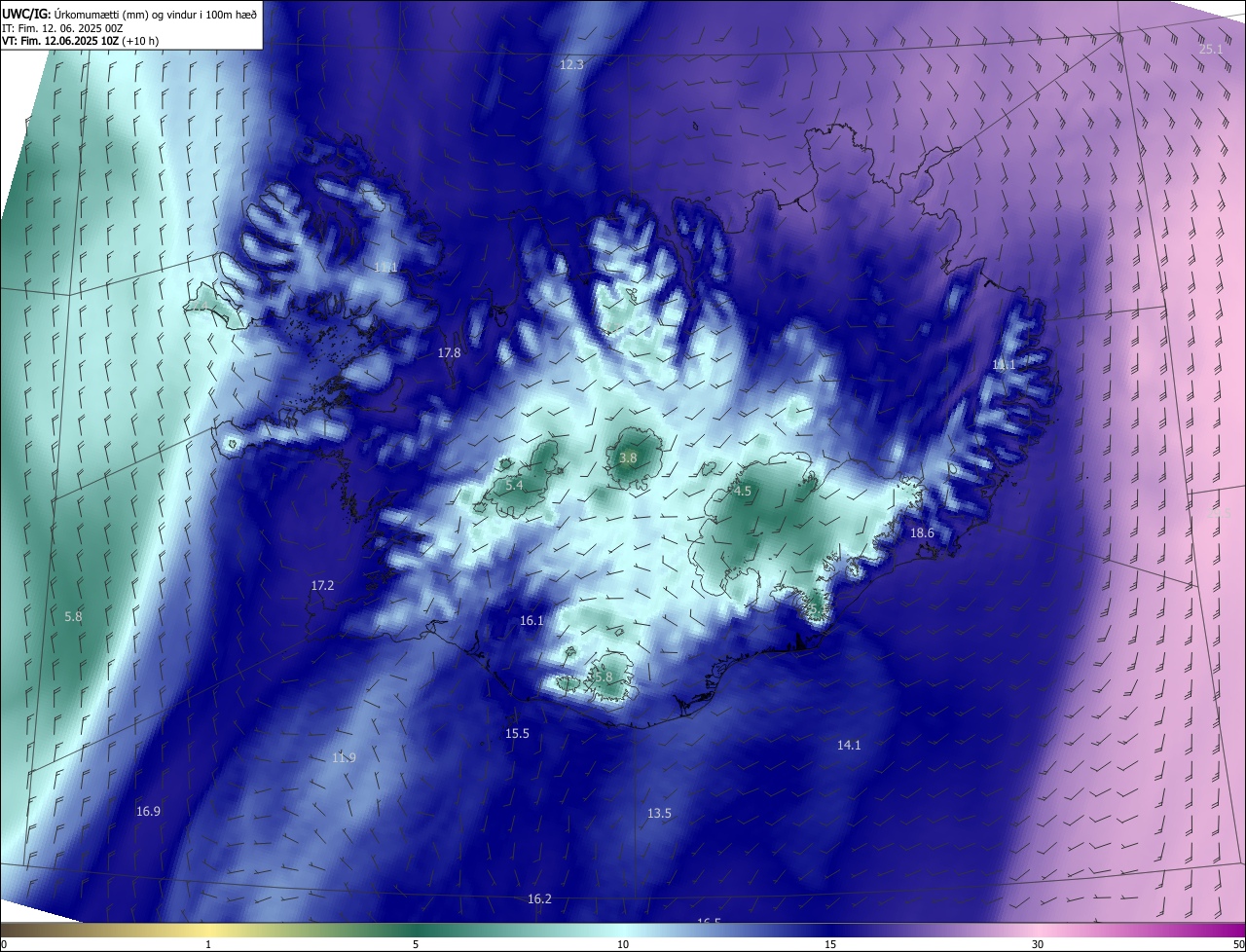The width and height of the screenshot is (1246, 952).
Task: Click the 16.9 value on the map
Action: [x=148, y=811]
